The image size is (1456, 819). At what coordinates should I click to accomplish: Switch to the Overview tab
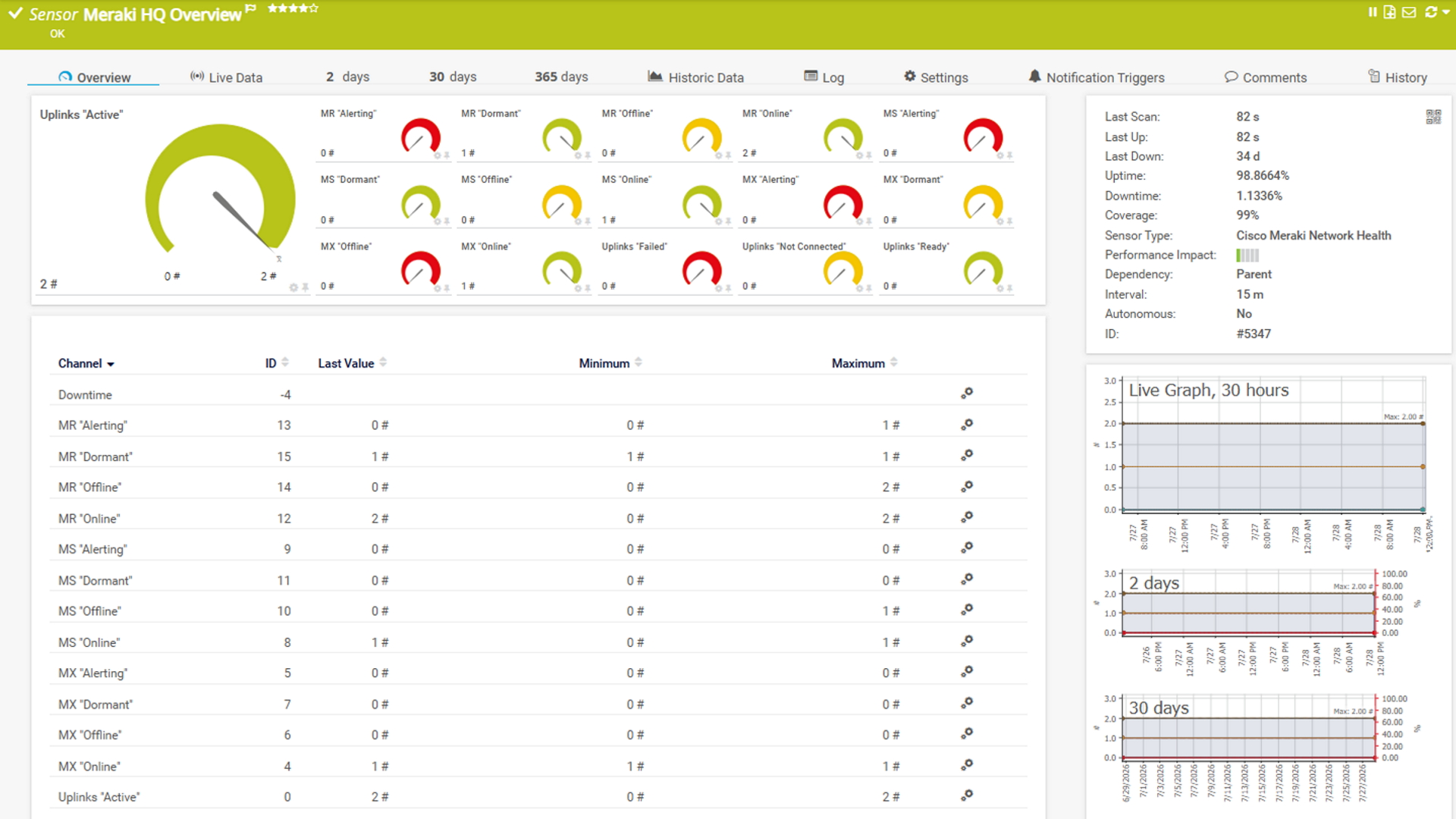tap(94, 77)
